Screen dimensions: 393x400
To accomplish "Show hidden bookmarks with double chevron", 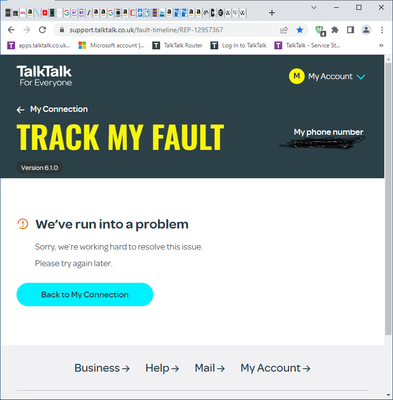I will [381, 45].
